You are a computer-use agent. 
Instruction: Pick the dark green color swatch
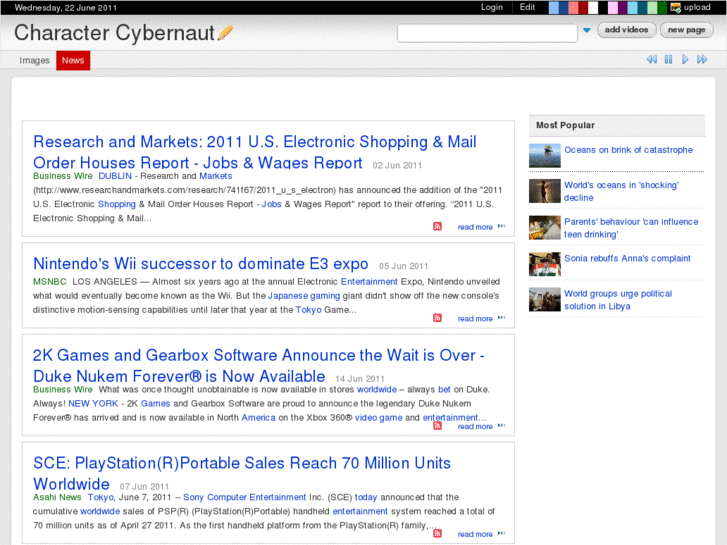coord(662,7)
